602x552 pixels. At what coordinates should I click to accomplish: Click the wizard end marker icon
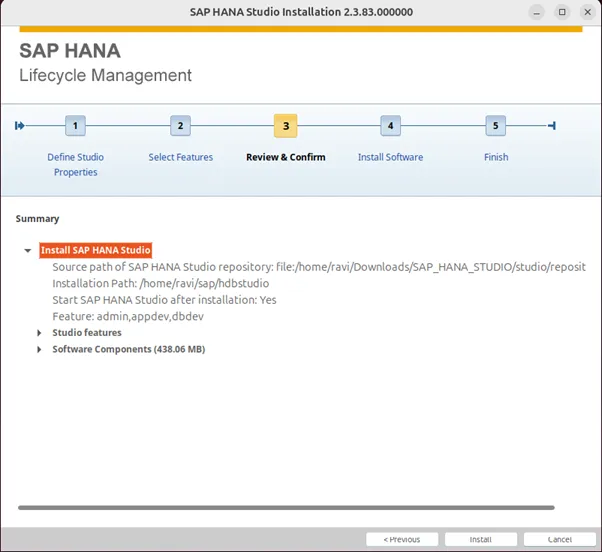point(552,126)
